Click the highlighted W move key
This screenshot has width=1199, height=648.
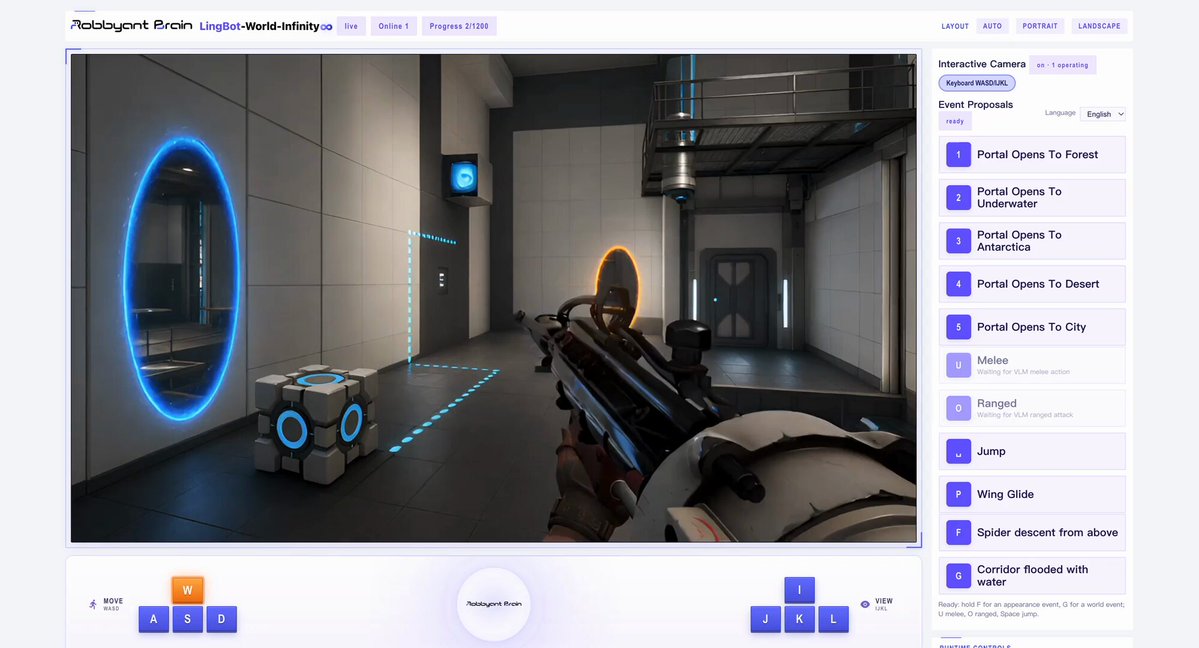click(187, 590)
